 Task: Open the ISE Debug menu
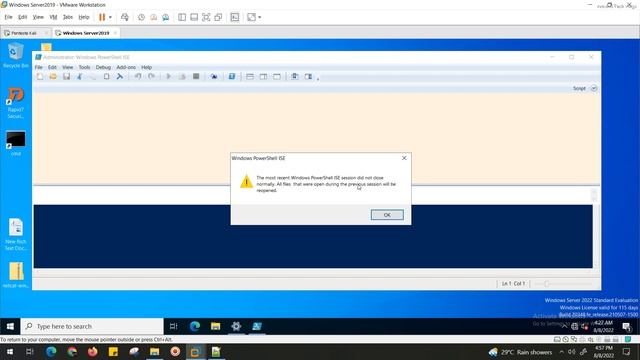point(103,67)
